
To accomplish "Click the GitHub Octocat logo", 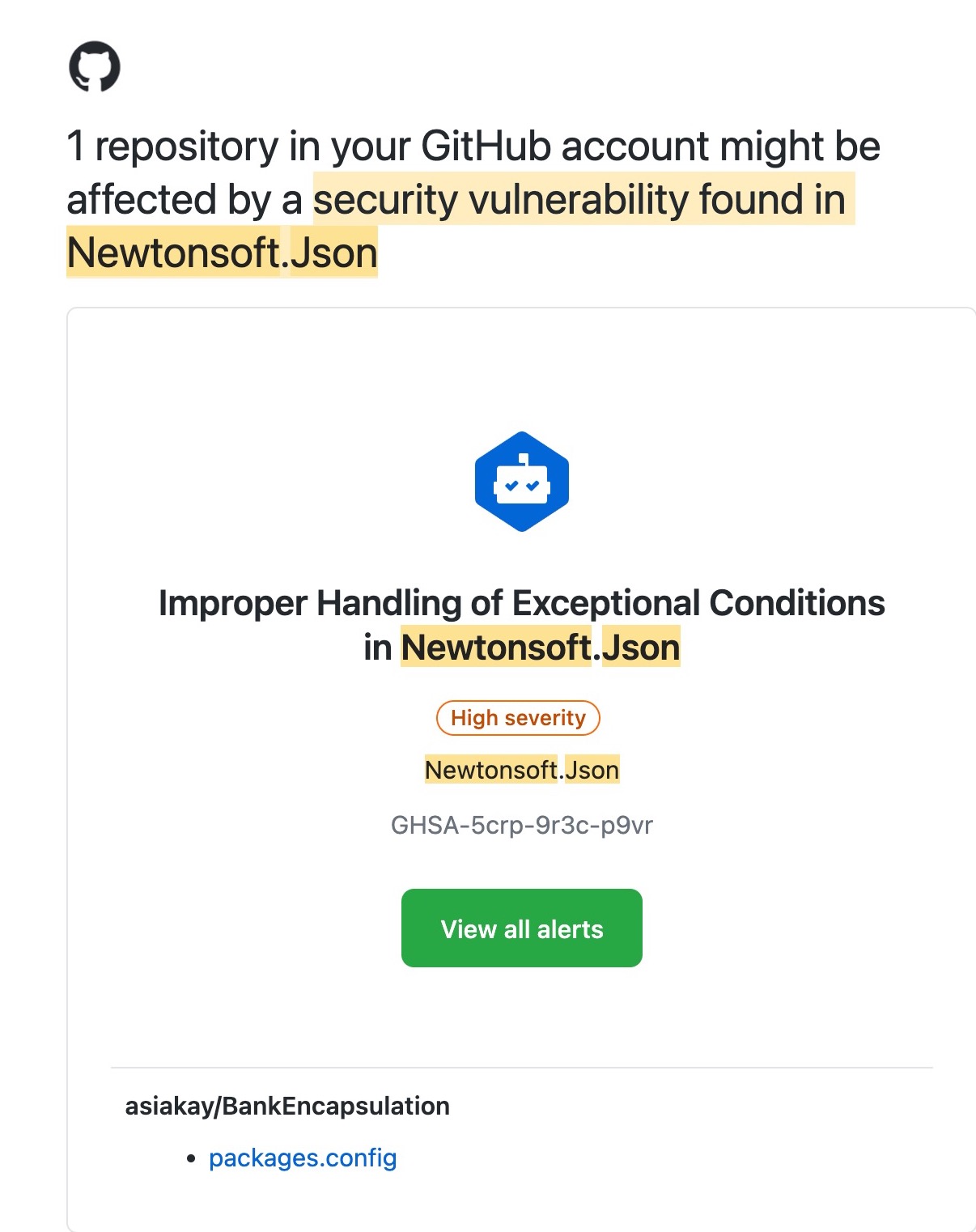I will click(x=95, y=66).
